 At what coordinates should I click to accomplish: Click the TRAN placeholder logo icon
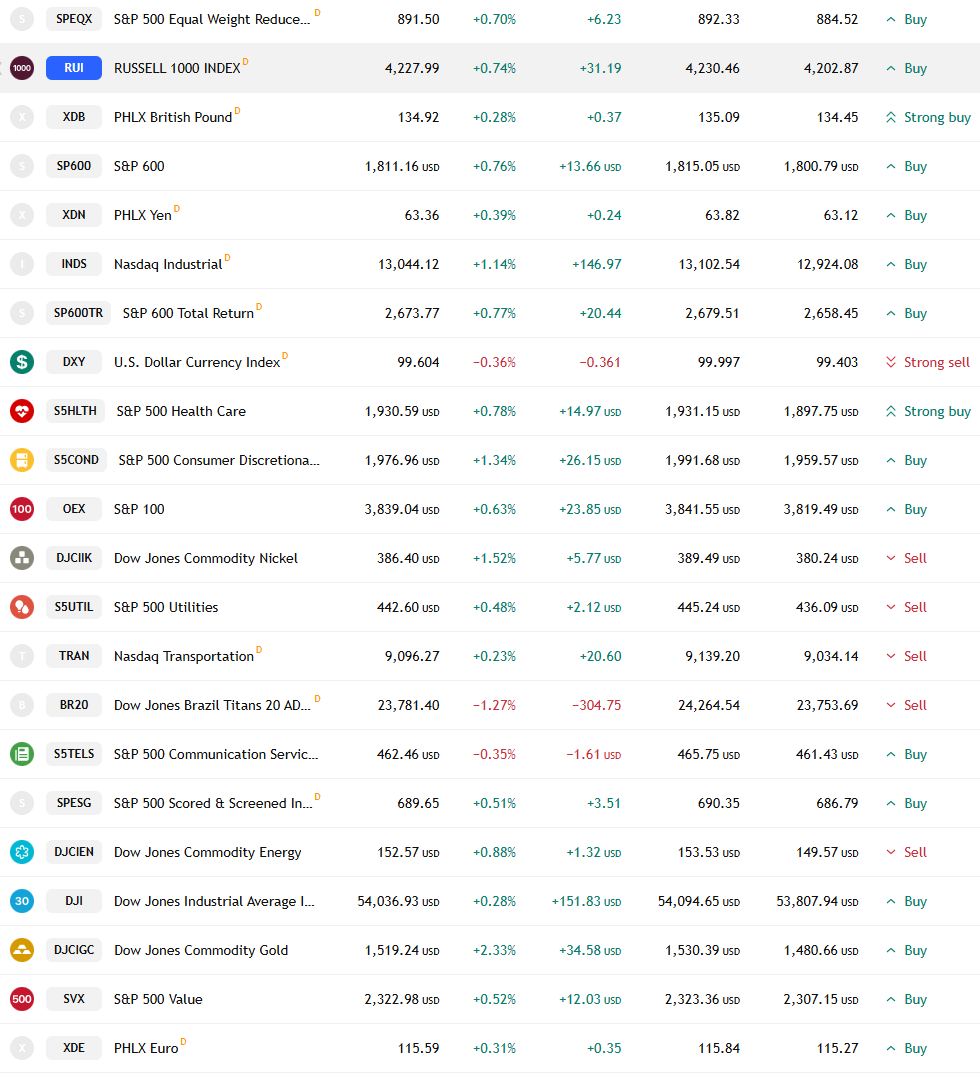click(22, 656)
